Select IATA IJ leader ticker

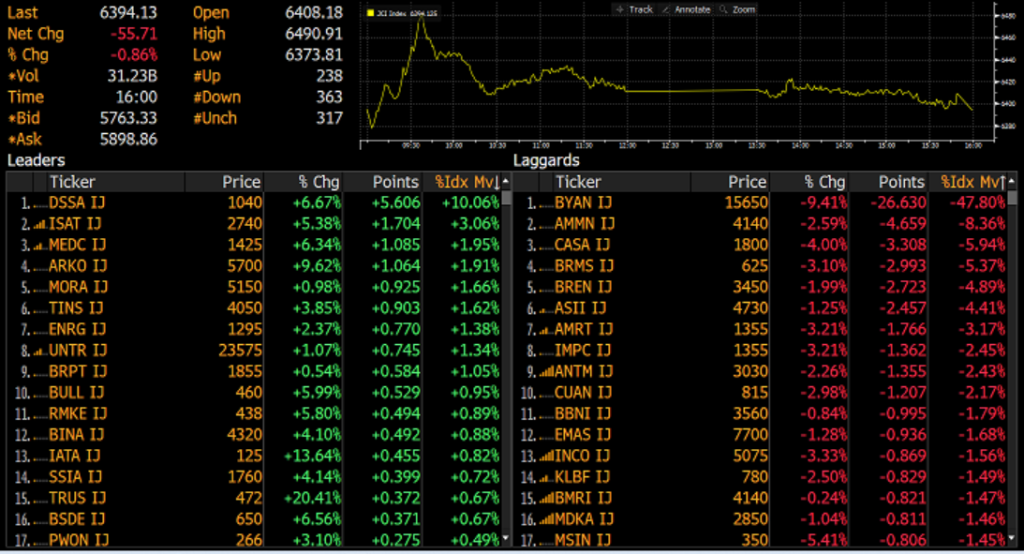point(74,456)
